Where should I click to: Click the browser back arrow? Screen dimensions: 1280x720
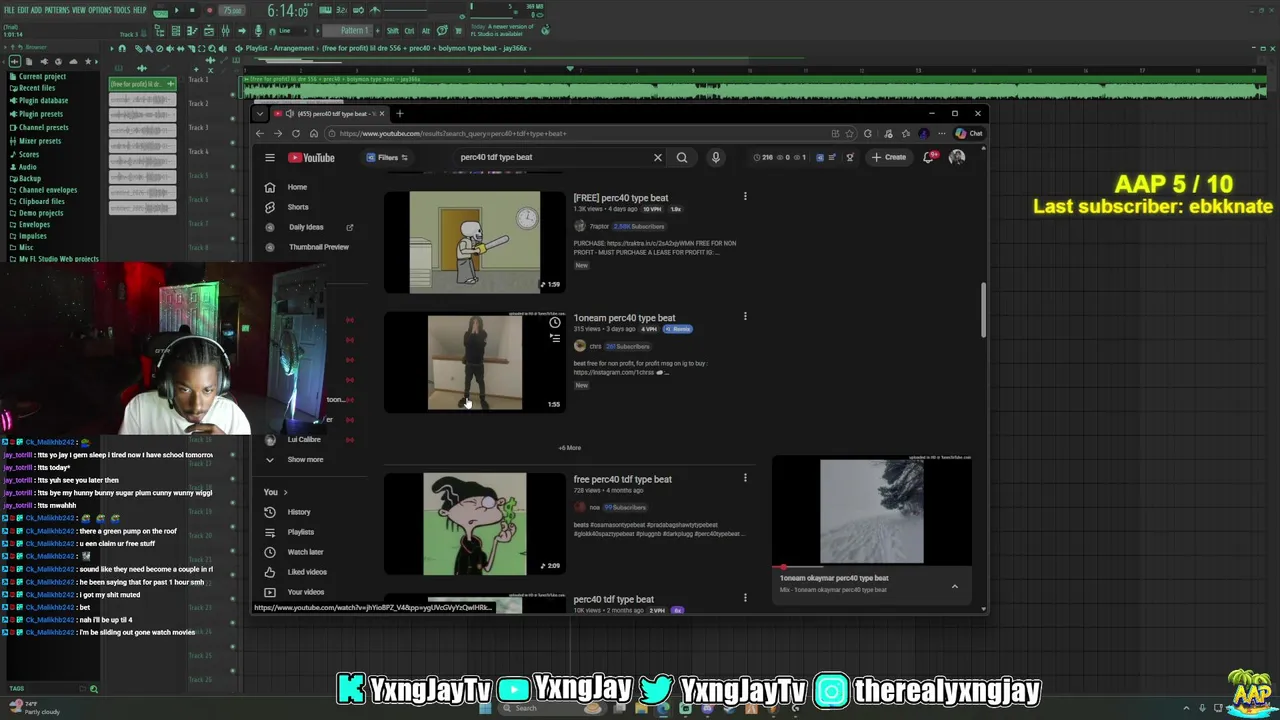click(260, 133)
